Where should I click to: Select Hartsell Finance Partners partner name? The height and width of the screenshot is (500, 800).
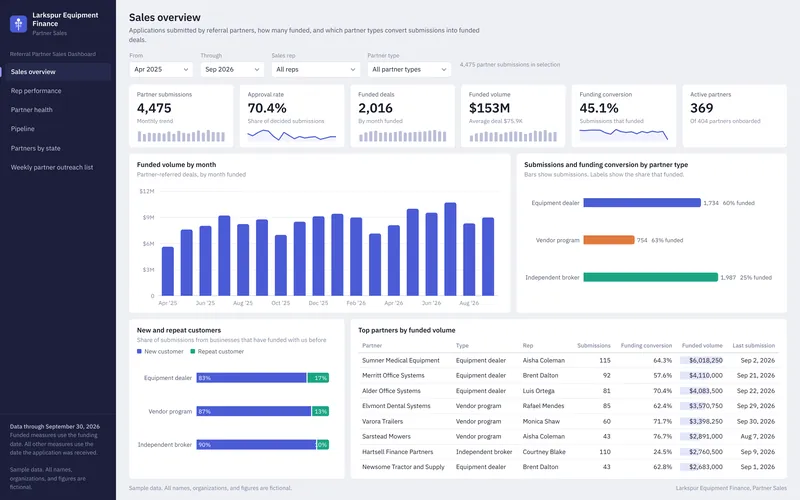point(397,452)
